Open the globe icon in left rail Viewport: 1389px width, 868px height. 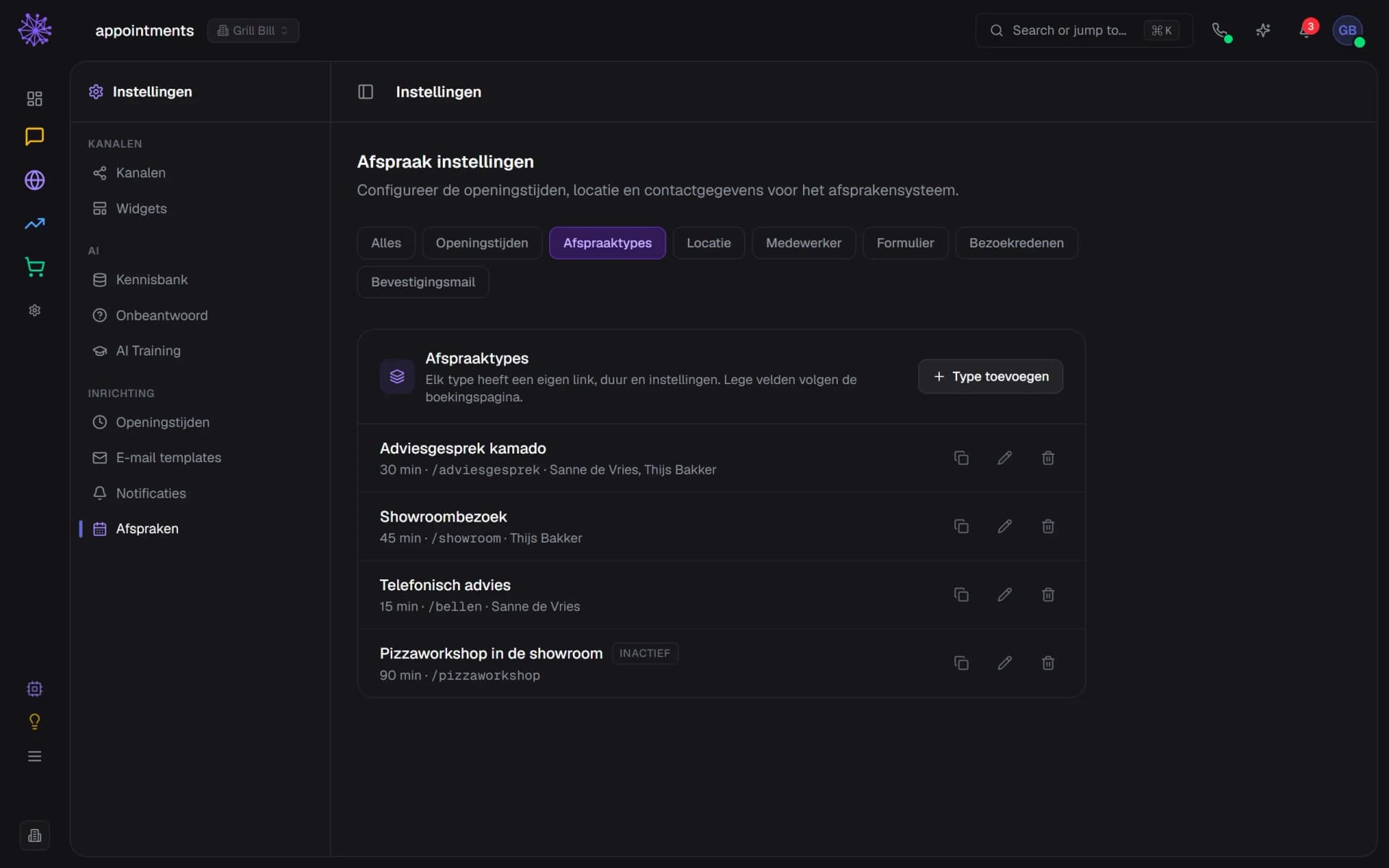pyautogui.click(x=35, y=180)
